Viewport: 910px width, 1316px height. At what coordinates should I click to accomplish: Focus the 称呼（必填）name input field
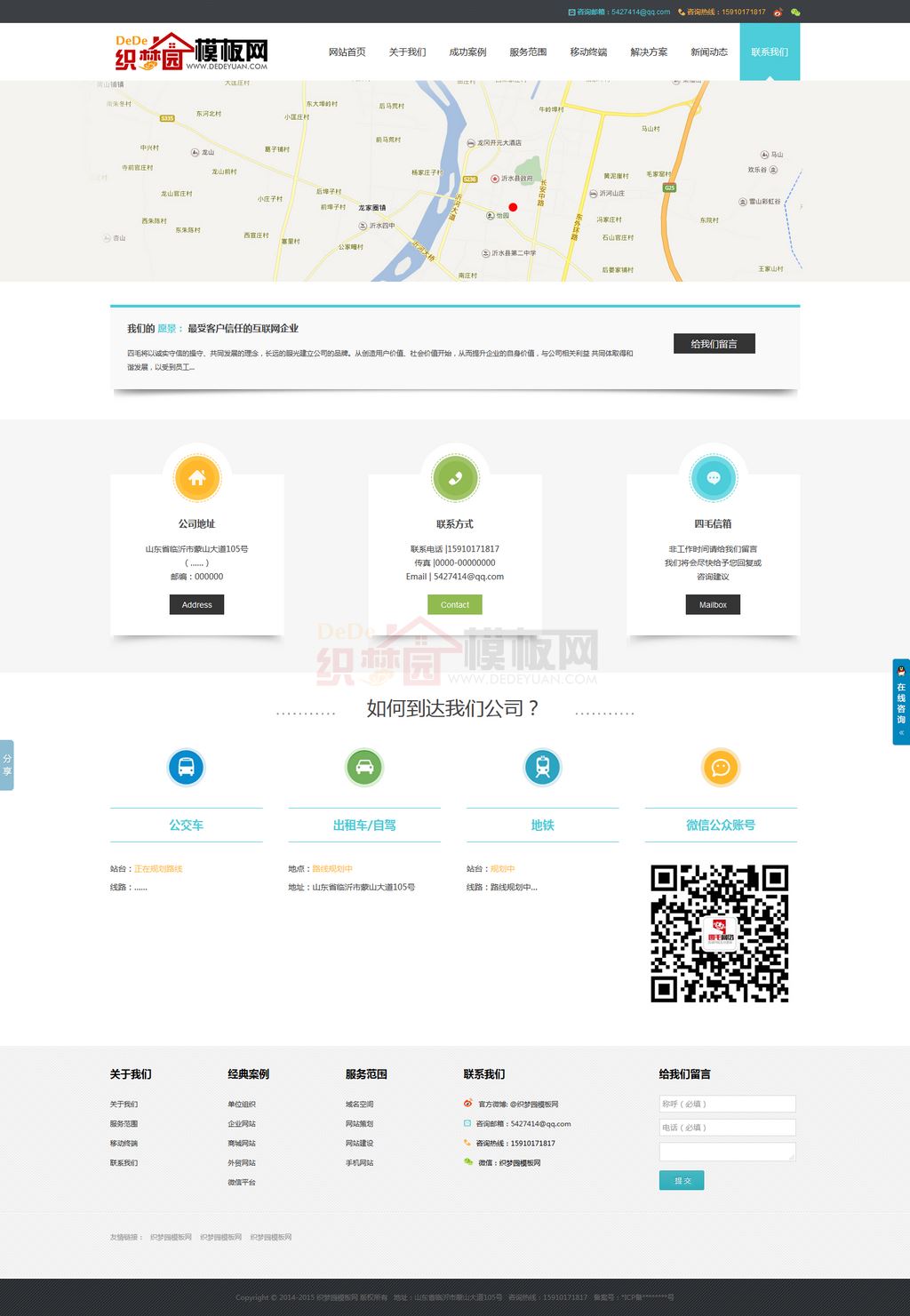727,1104
